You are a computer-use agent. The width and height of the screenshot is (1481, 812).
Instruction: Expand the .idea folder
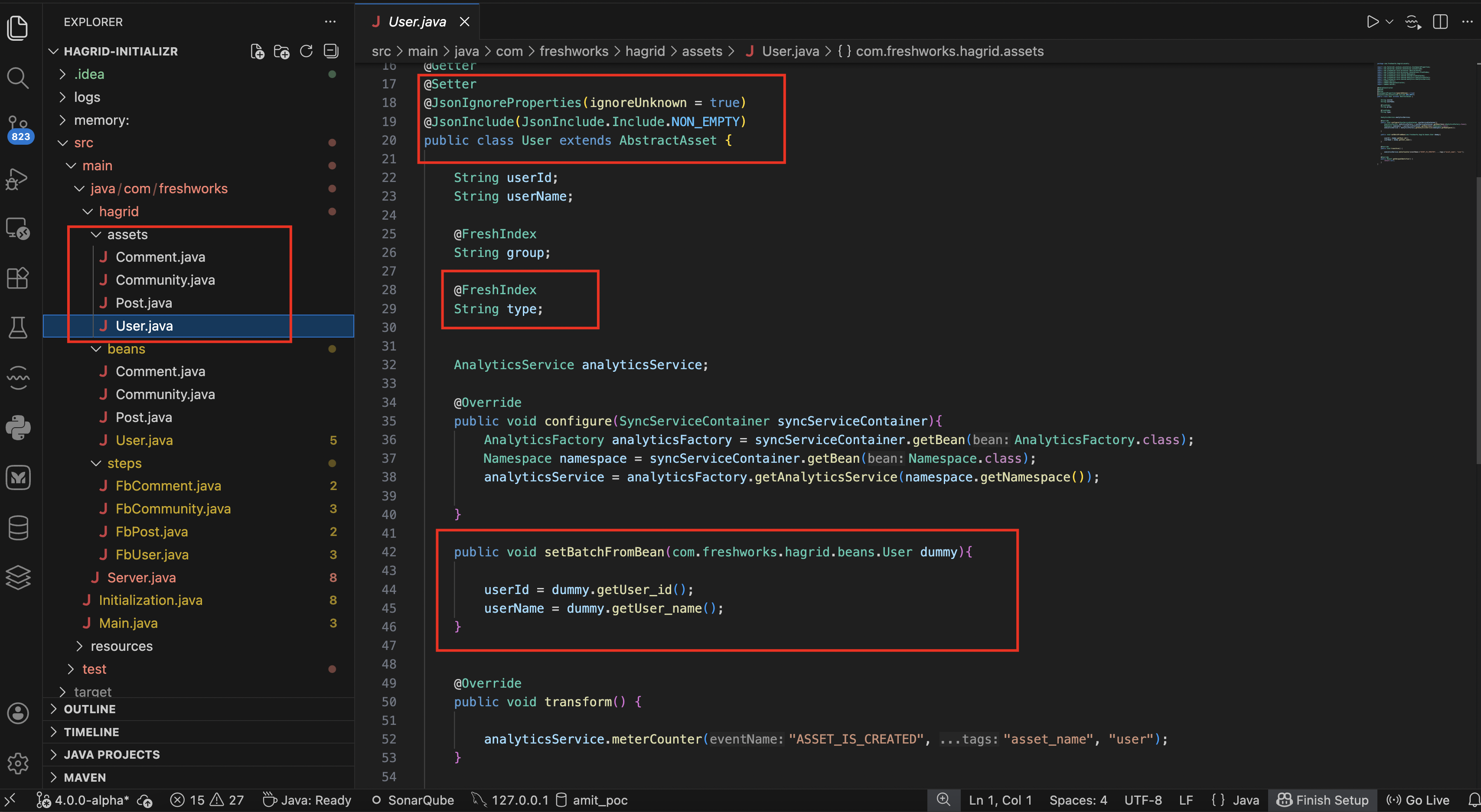[199, 74]
